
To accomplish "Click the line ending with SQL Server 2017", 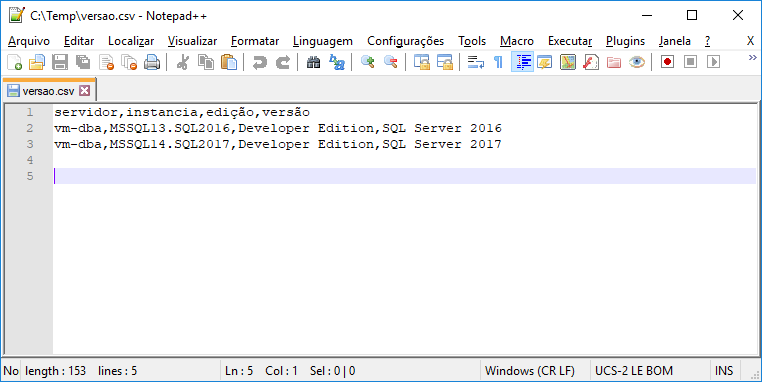I will pyautogui.click(x=278, y=144).
